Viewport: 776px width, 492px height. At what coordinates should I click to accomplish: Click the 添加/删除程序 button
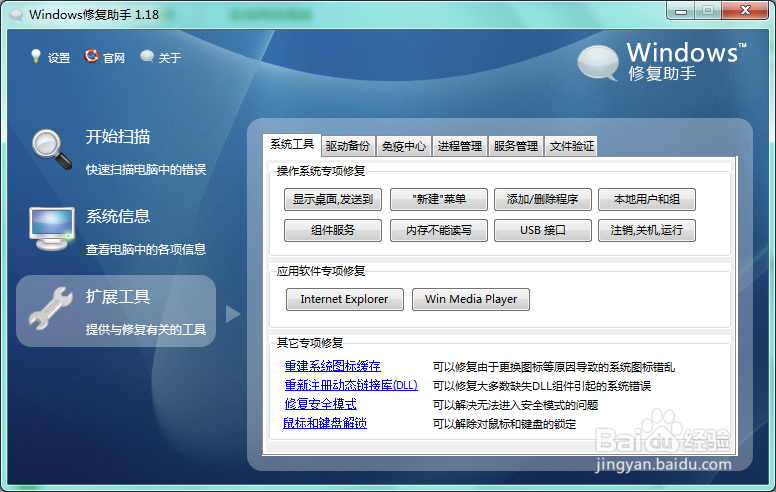543,199
